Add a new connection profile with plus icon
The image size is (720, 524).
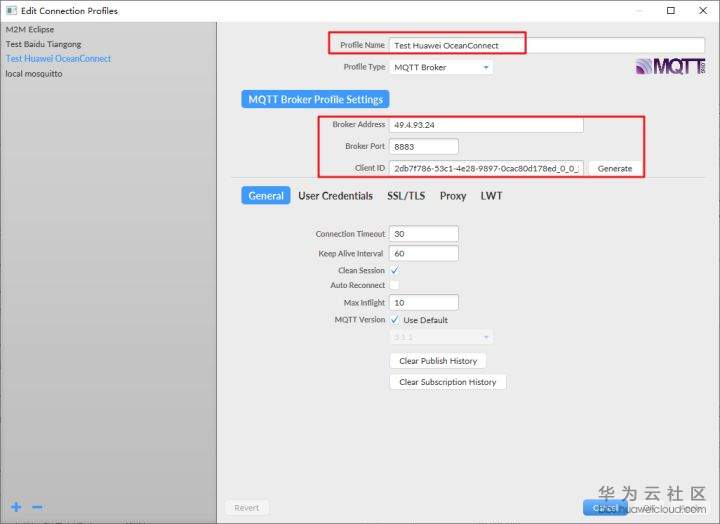[17, 507]
